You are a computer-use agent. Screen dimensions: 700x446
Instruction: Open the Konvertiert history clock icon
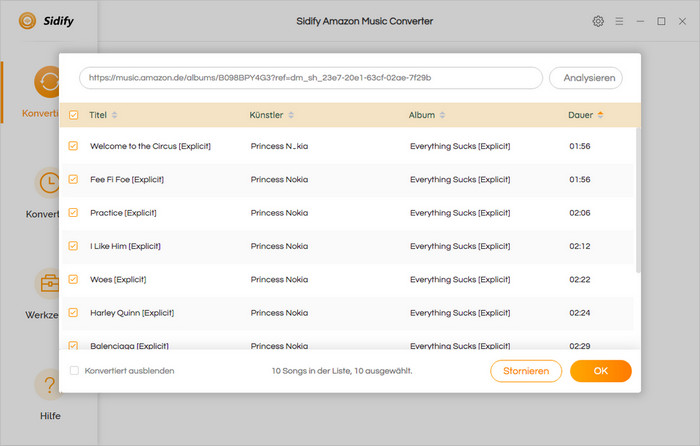pos(47,183)
